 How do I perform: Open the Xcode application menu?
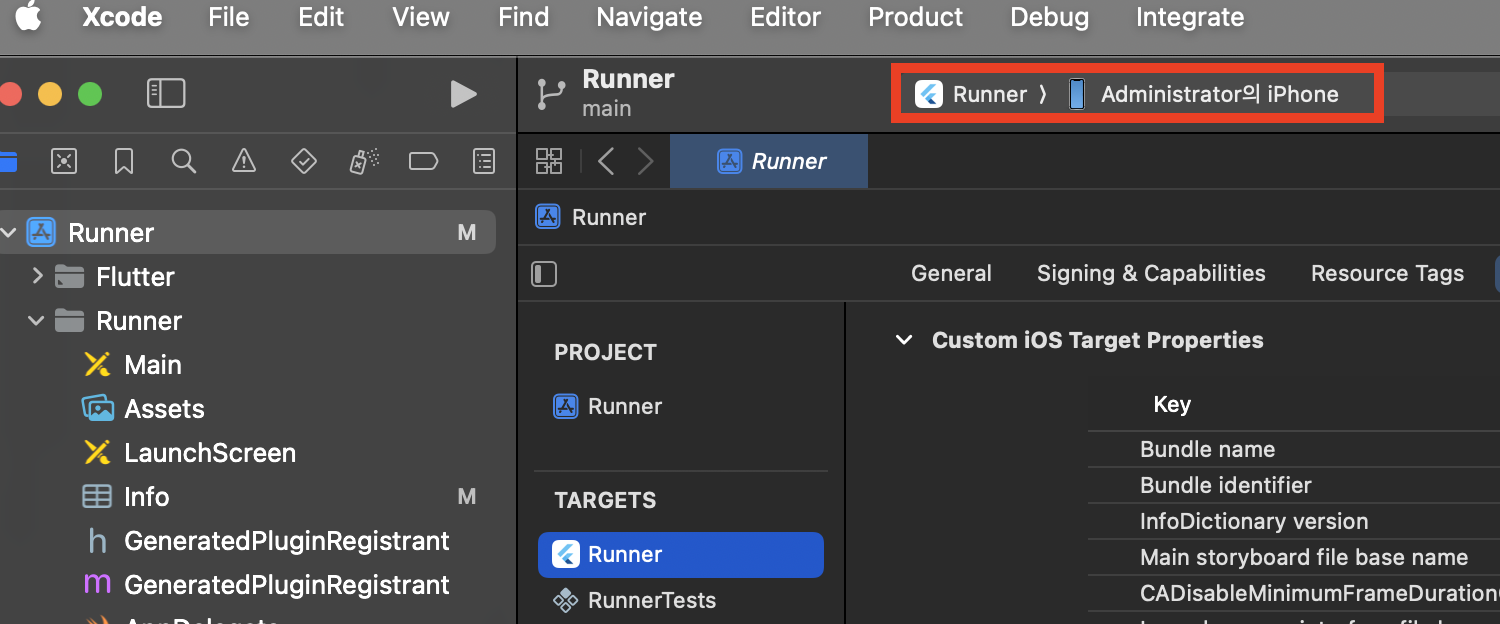coord(120,17)
